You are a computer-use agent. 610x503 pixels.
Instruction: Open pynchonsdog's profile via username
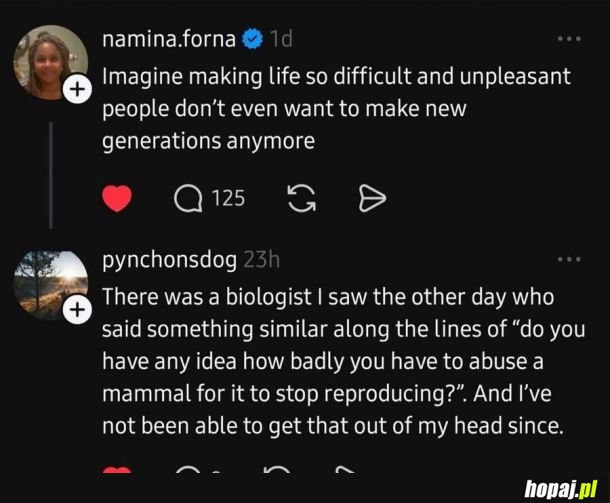[x=169, y=260]
